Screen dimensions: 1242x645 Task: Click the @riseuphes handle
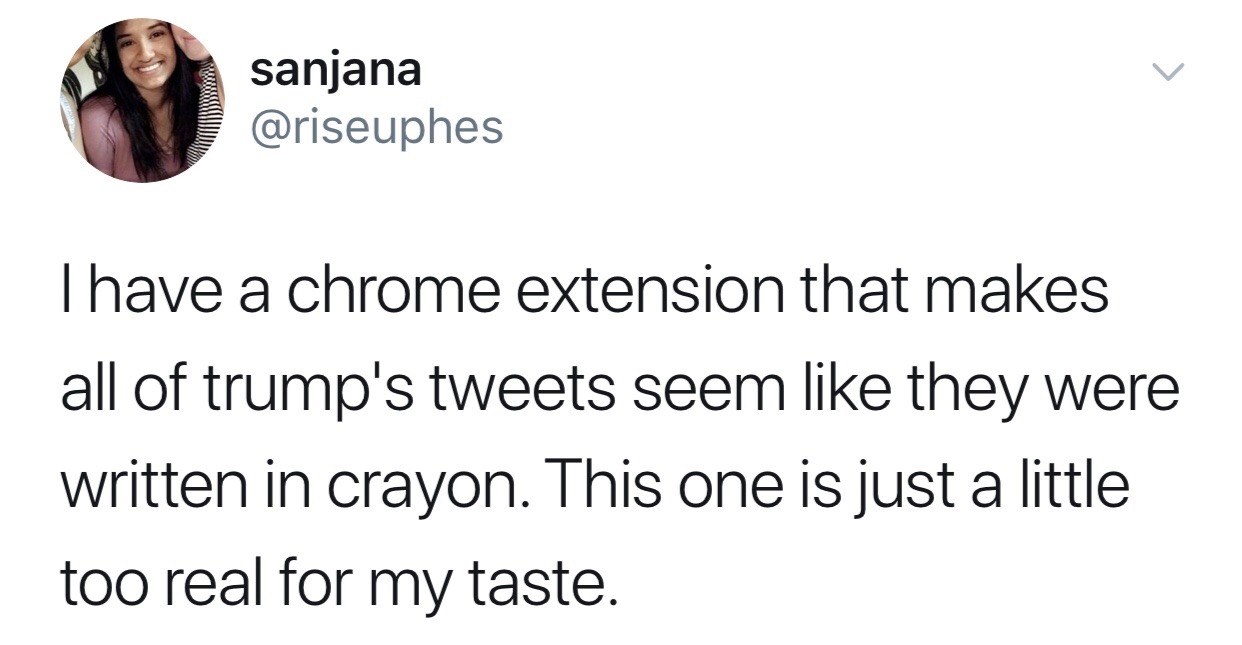(377, 127)
